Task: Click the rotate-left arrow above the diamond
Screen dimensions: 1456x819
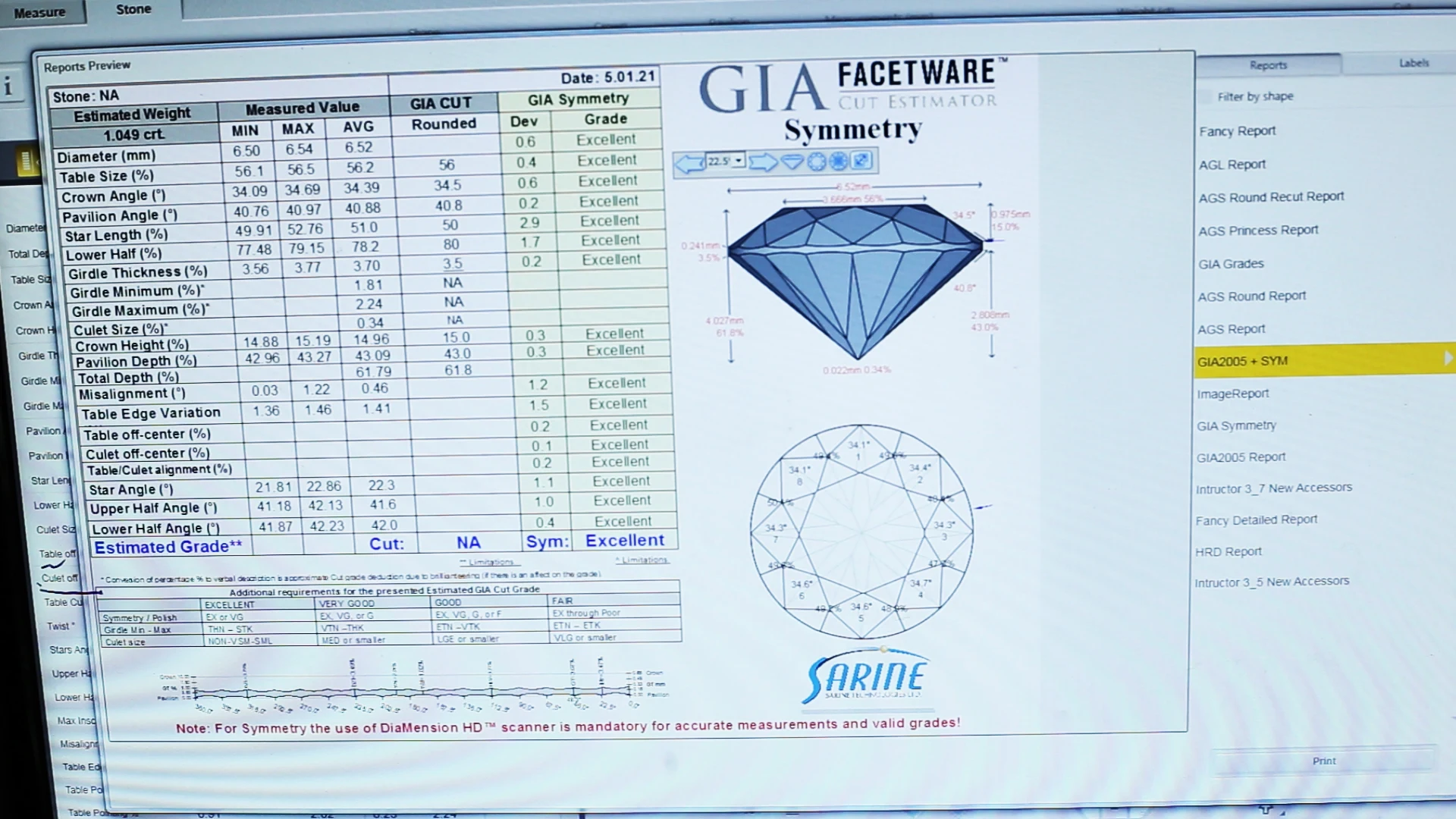Action: click(x=689, y=163)
